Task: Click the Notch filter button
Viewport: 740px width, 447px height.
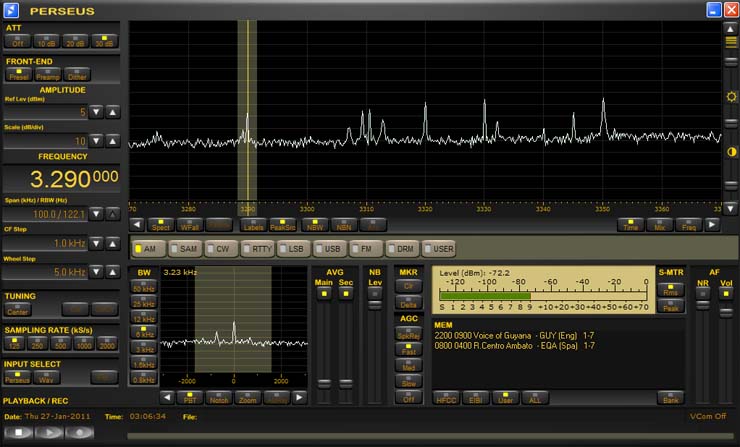Action: (219, 398)
